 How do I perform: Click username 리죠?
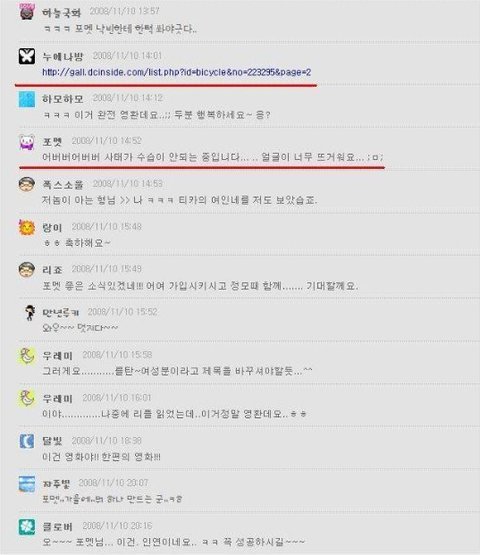tap(52, 270)
